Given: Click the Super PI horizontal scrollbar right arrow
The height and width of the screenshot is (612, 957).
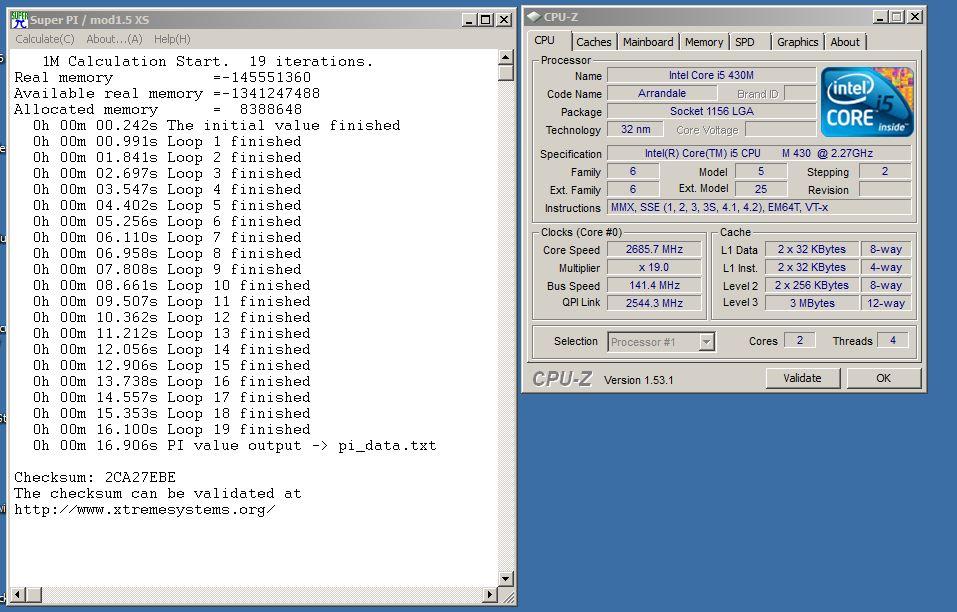Looking at the screenshot, I should pyautogui.click(x=490, y=594).
